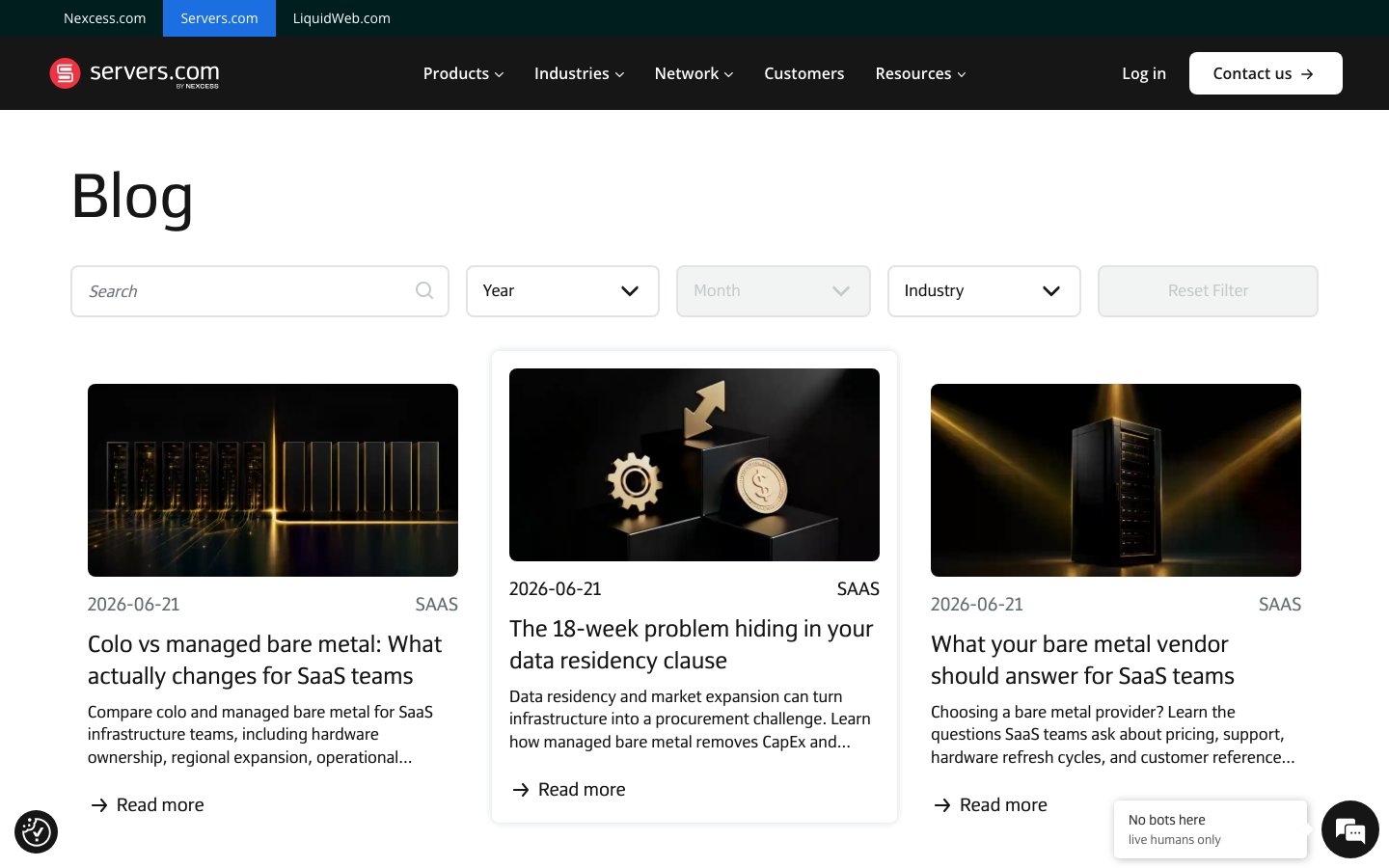The height and width of the screenshot is (868, 1389).
Task: Open the gold server tower thumbnail
Action: click(x=1116, y=480)
